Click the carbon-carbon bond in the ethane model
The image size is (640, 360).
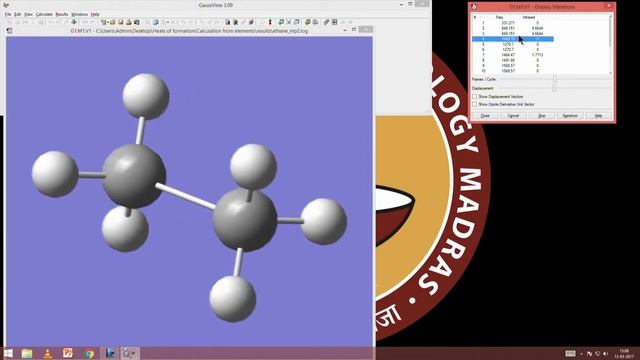186,196
